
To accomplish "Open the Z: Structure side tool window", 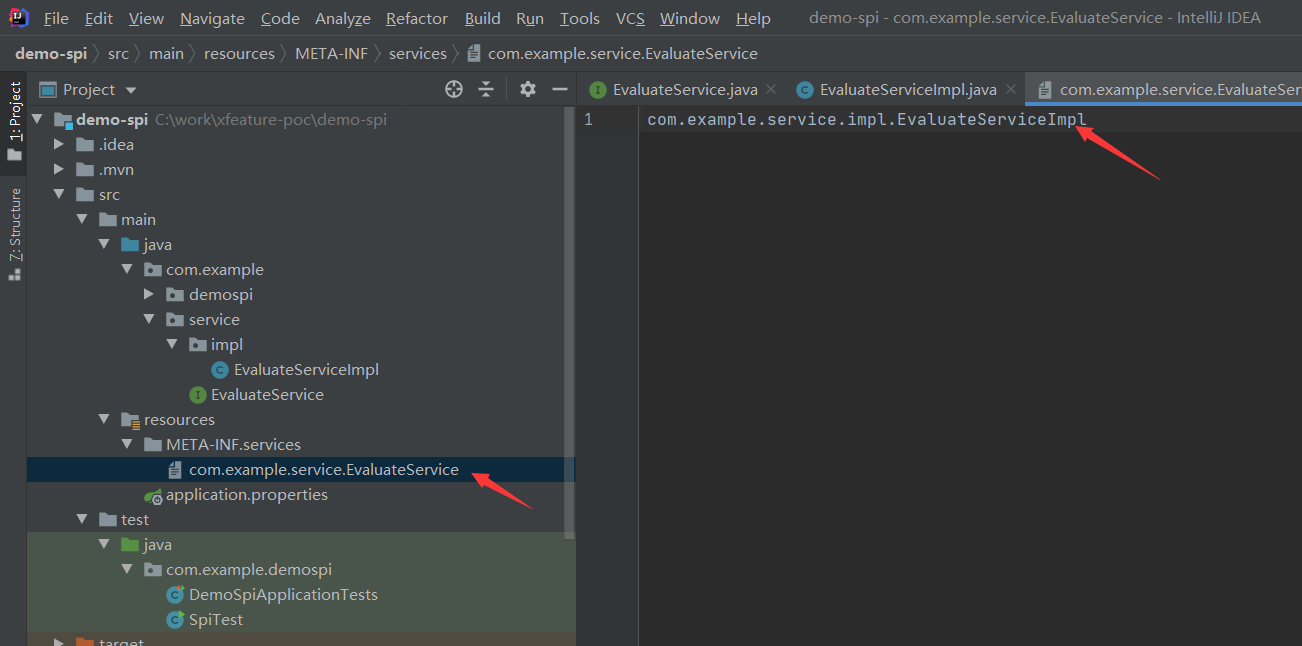I will click(x=14, y=234).
